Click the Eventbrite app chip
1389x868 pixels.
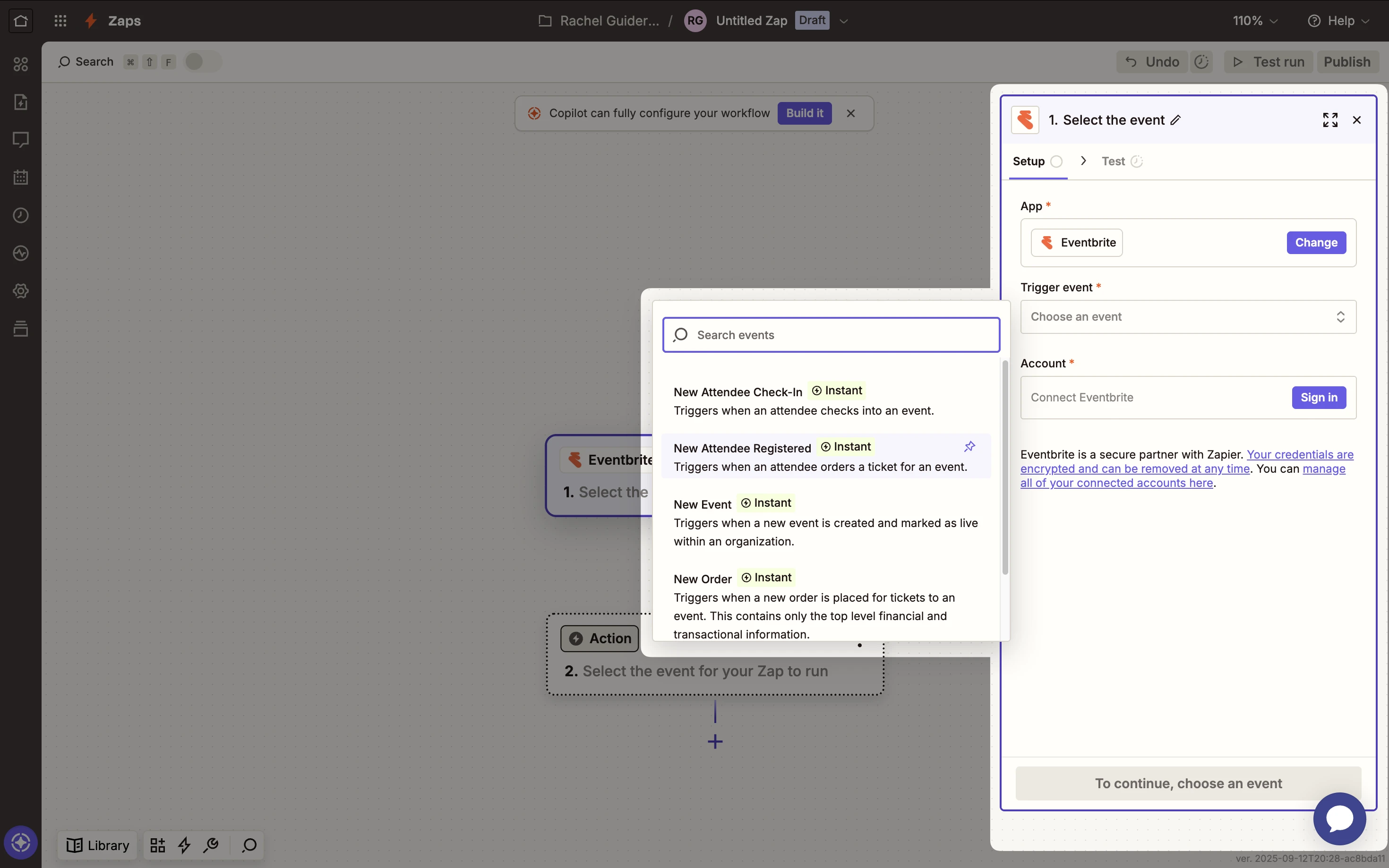(1076, 243)
